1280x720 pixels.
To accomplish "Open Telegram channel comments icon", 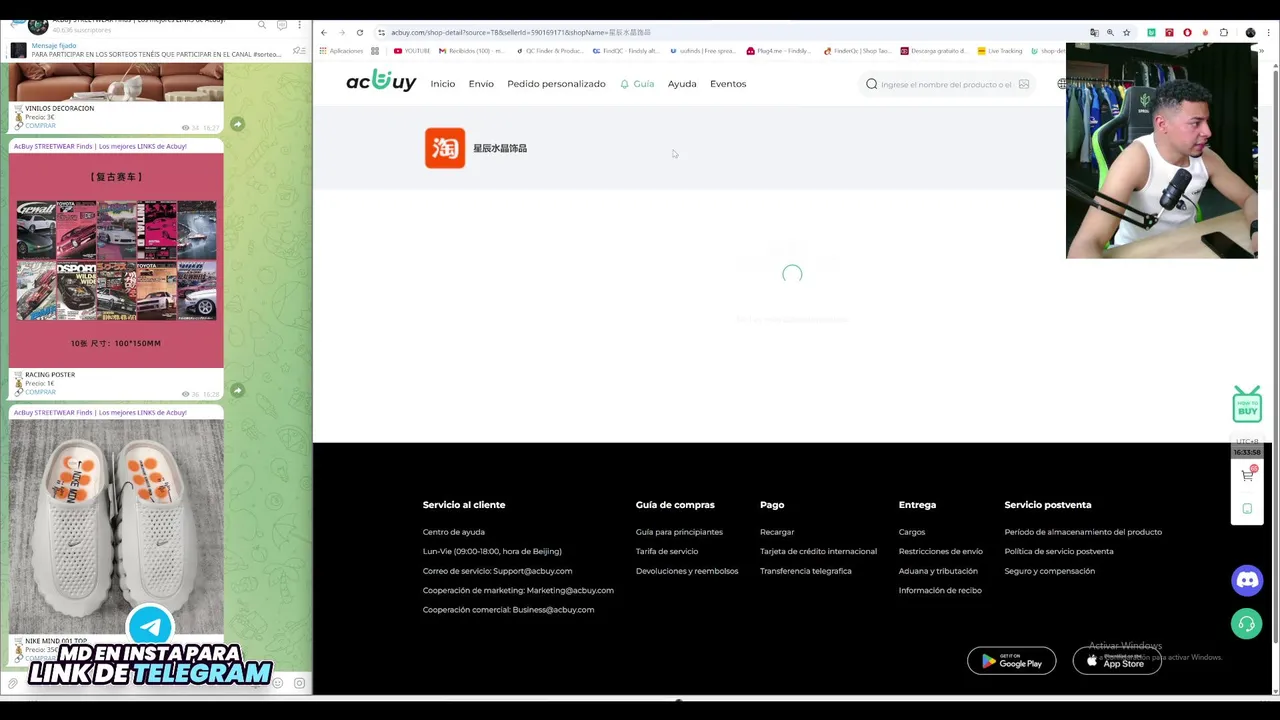I will point(281,25).
